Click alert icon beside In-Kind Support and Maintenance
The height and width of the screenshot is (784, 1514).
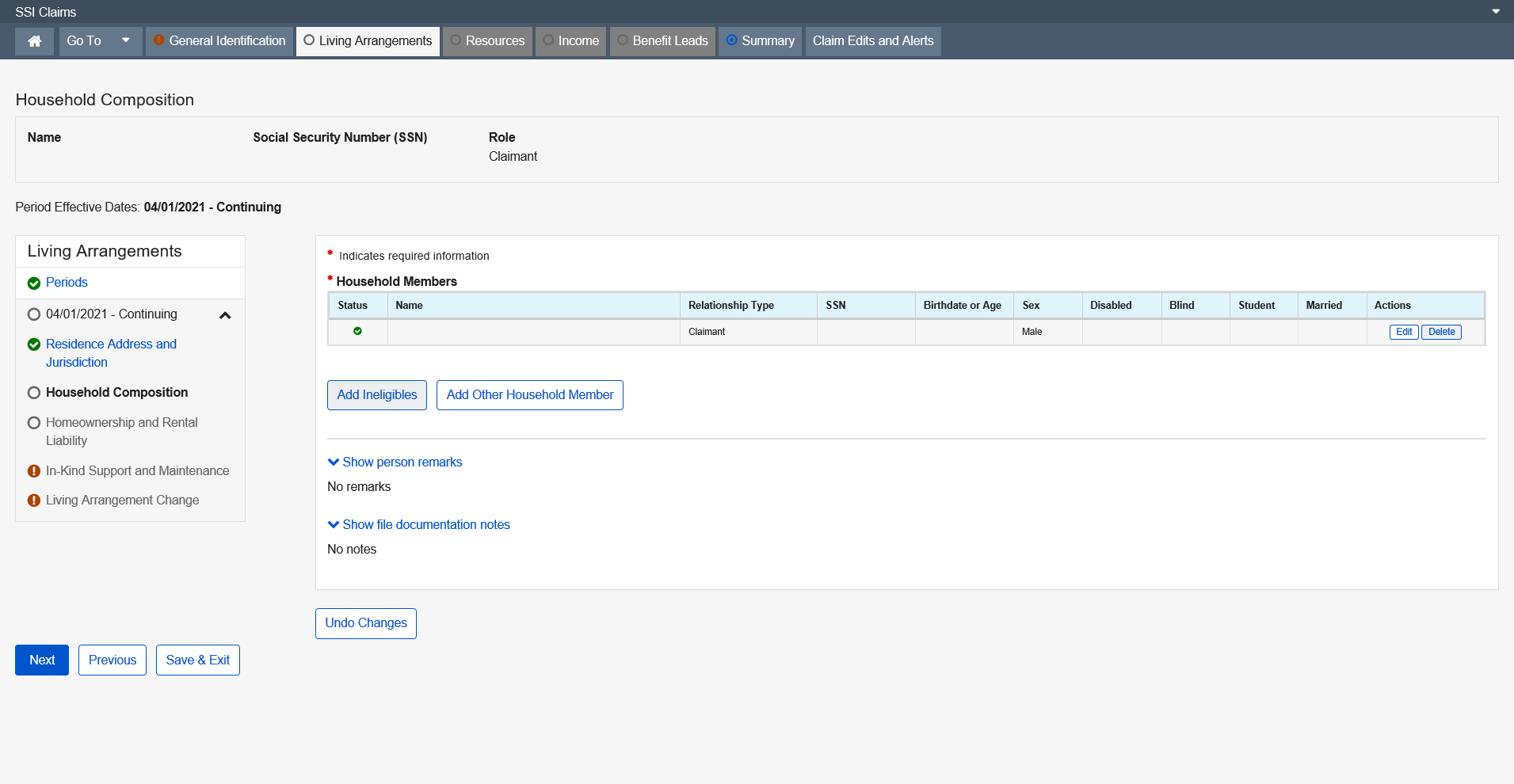34,471
